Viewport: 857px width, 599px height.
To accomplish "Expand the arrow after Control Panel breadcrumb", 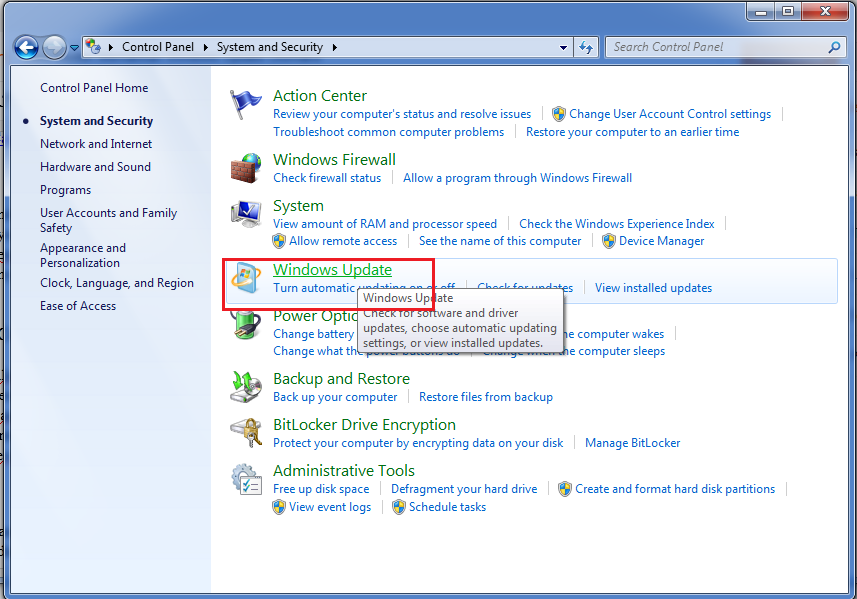I will pos(206,48).
